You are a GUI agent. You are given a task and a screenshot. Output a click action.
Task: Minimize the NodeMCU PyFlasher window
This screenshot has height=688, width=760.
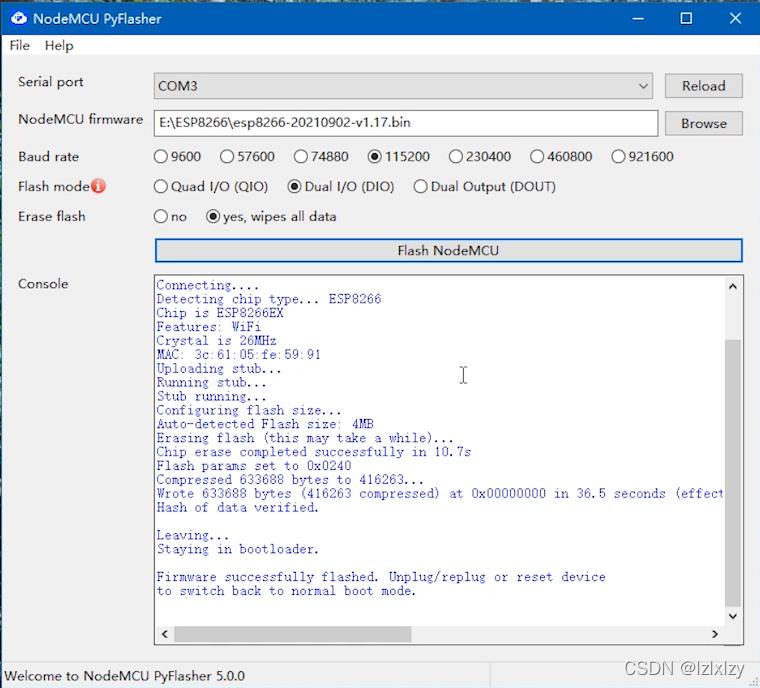[638, 18]
